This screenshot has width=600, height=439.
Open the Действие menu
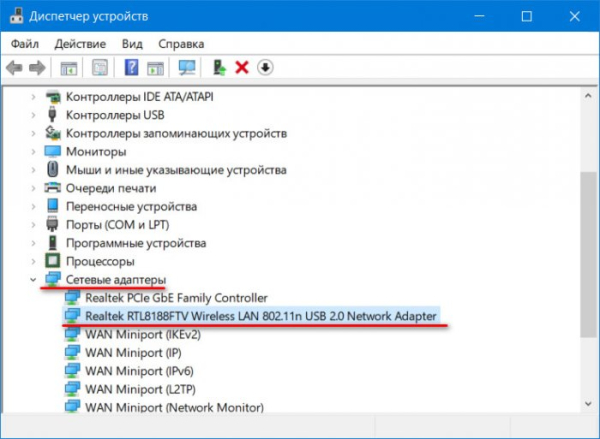coord(81,44)
